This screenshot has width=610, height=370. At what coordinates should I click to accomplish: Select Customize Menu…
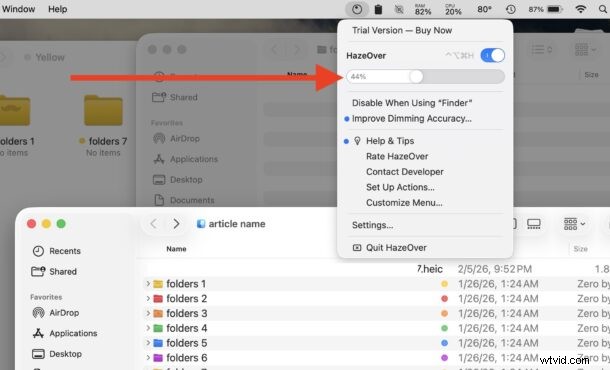click(x=404, y=203)
